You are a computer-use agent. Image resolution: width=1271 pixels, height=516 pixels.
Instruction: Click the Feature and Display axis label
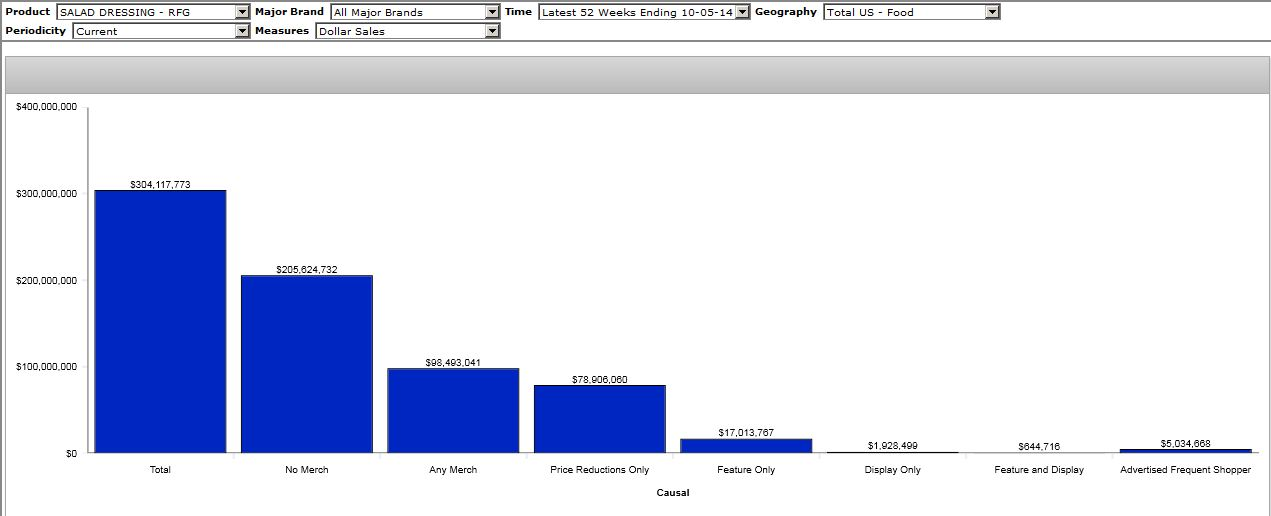point(1038,470)
